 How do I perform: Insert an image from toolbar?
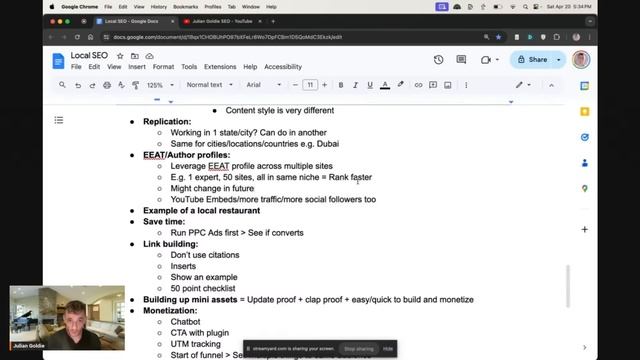(448, 85)
